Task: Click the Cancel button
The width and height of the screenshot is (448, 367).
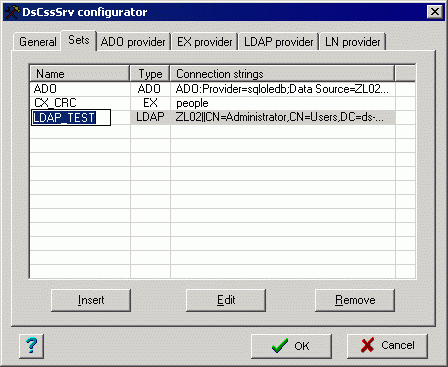Action: [387, 346]
